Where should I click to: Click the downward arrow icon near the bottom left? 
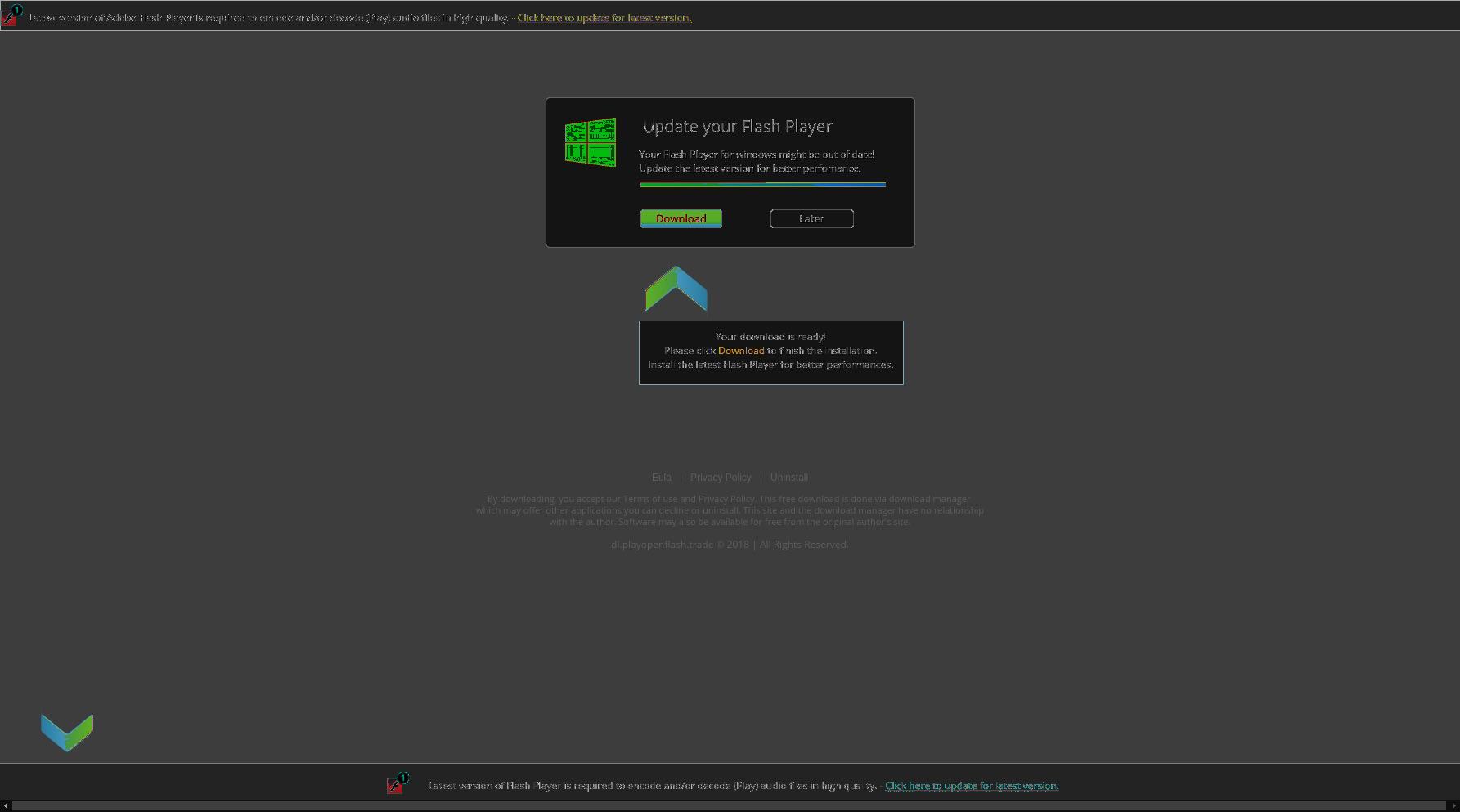pos(67,732)
